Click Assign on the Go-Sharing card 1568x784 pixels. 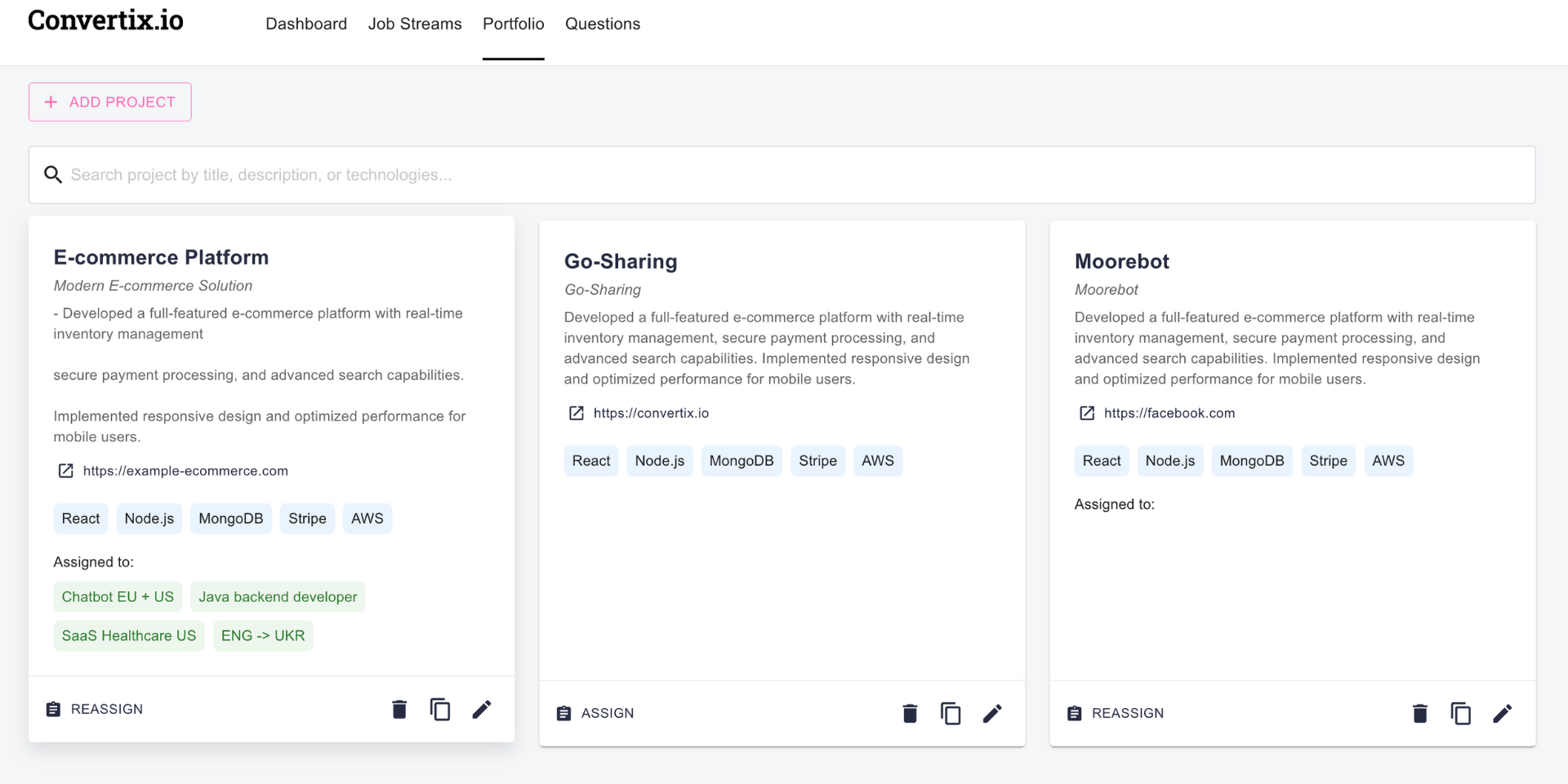595,713
